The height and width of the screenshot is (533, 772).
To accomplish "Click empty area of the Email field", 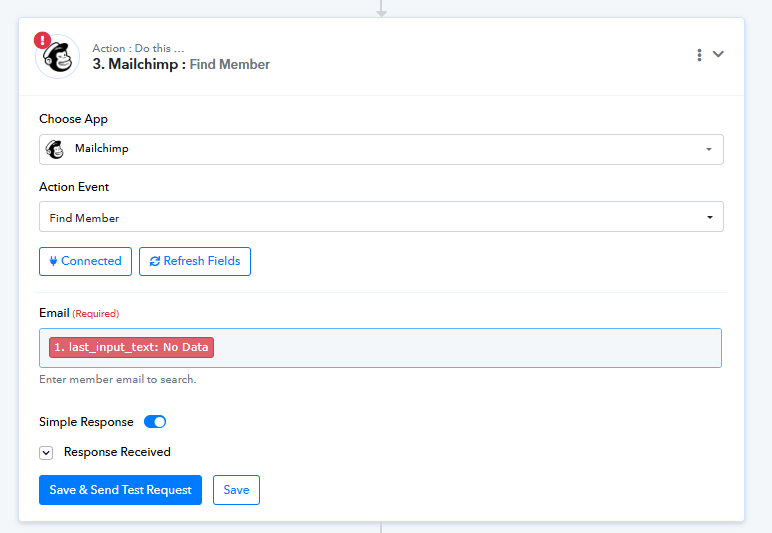I will [x=460, y=348].
